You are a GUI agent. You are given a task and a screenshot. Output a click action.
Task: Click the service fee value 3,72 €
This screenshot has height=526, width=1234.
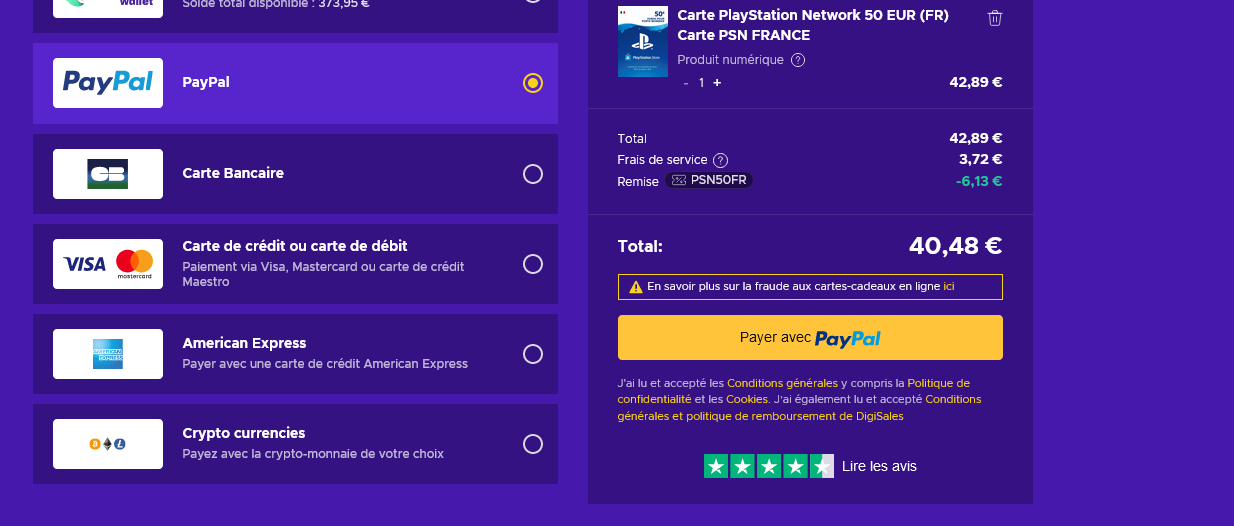coord(980,159)
